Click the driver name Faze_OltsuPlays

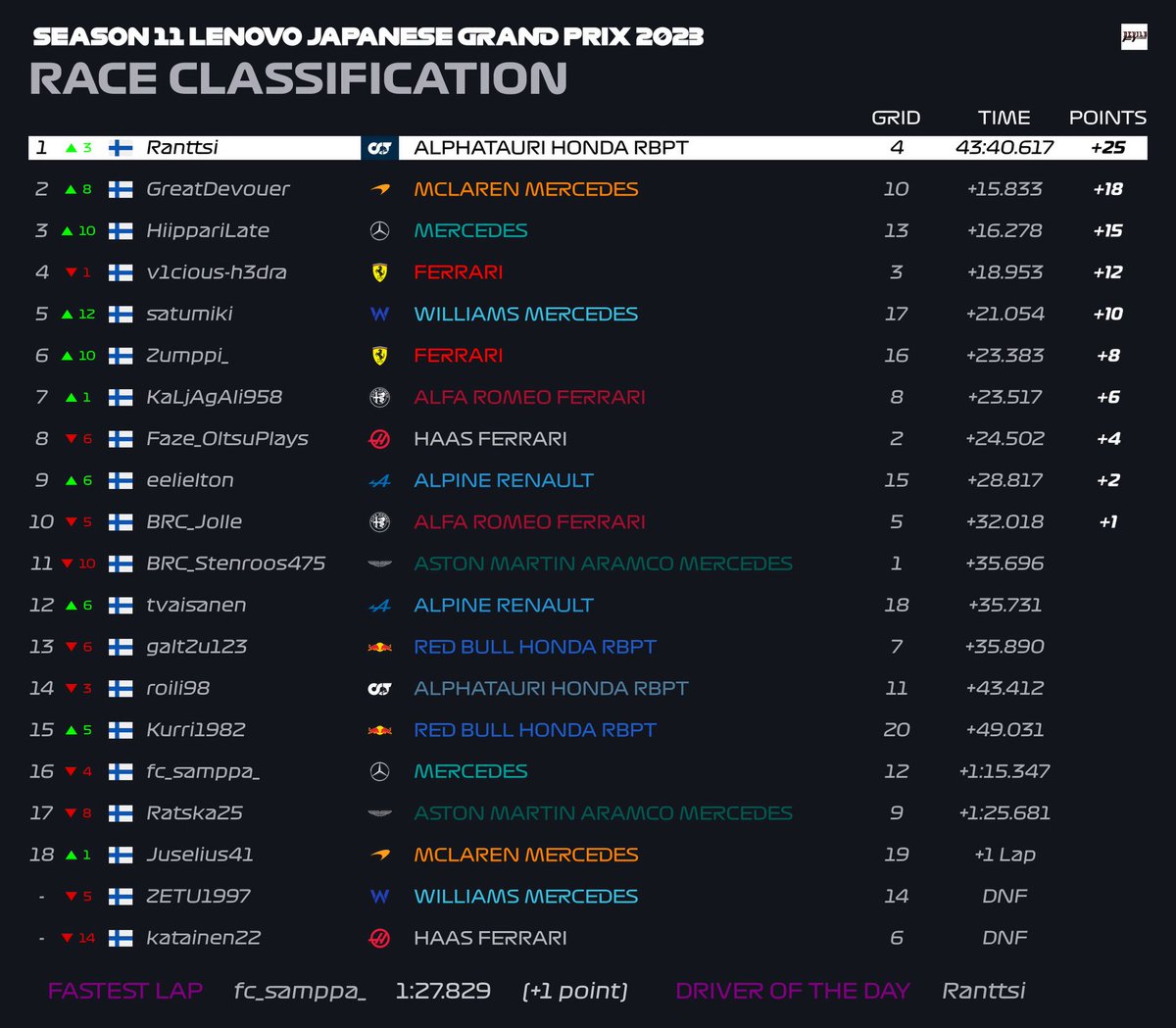(227, 439)
